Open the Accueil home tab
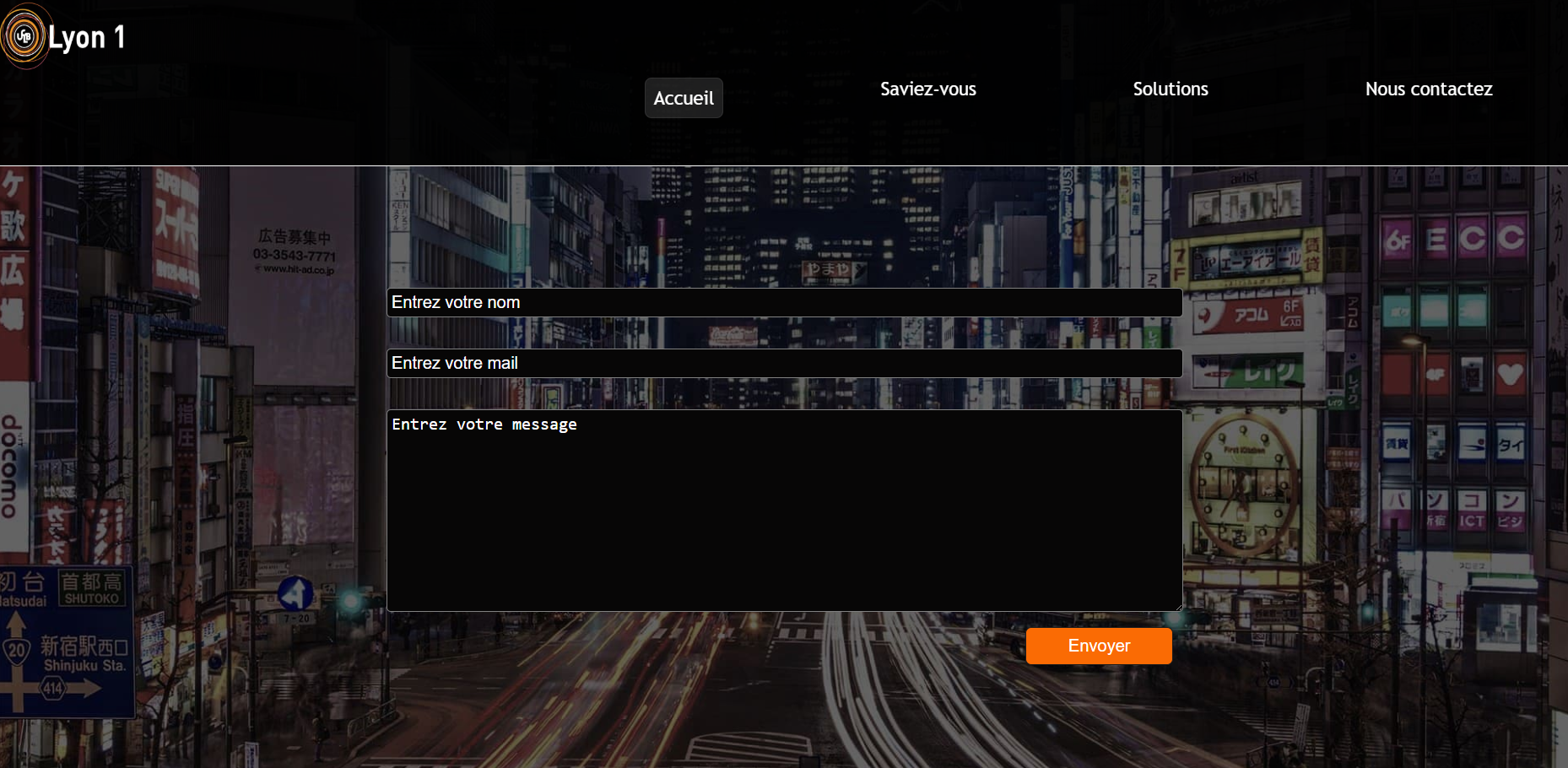Screen dimensions: 1568x768 pyautogui.click(x=684, y=98)
